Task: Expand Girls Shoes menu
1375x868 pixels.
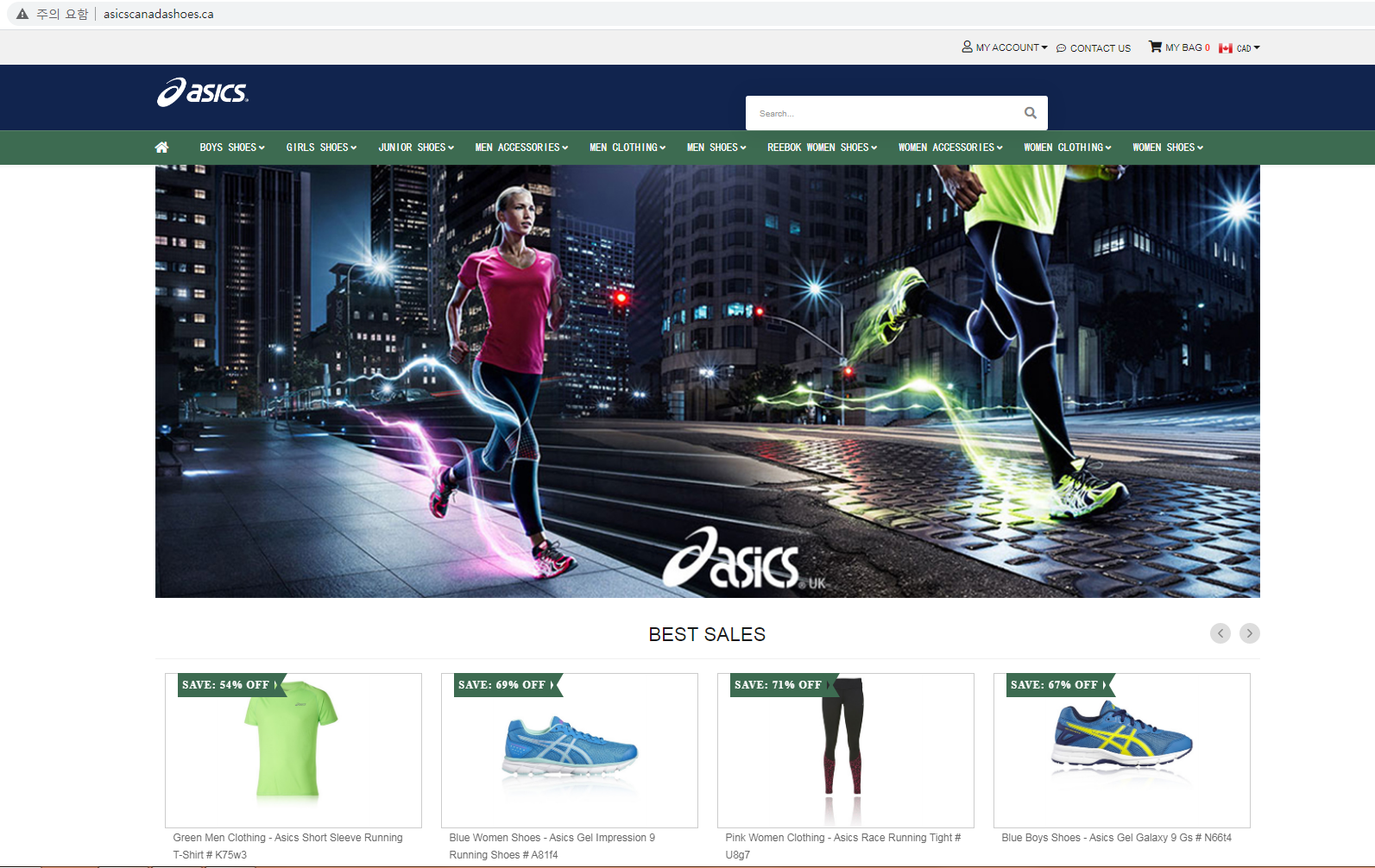Action: click(321, 148)
